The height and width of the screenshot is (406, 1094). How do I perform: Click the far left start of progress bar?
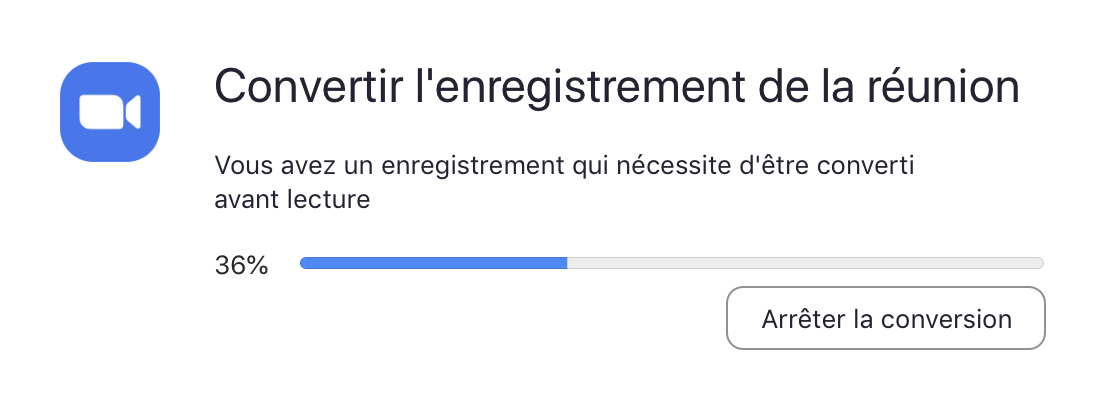click(x=304, y=263)
